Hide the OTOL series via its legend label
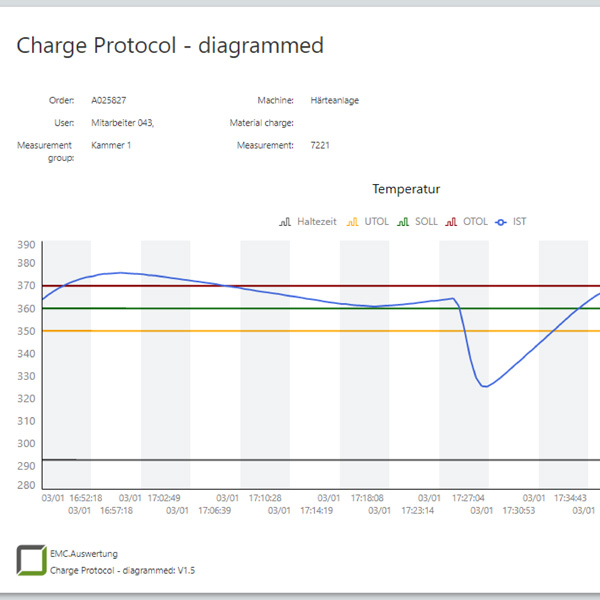The height and width of the screenshot is (600, 600). click(x=475, y=221)
